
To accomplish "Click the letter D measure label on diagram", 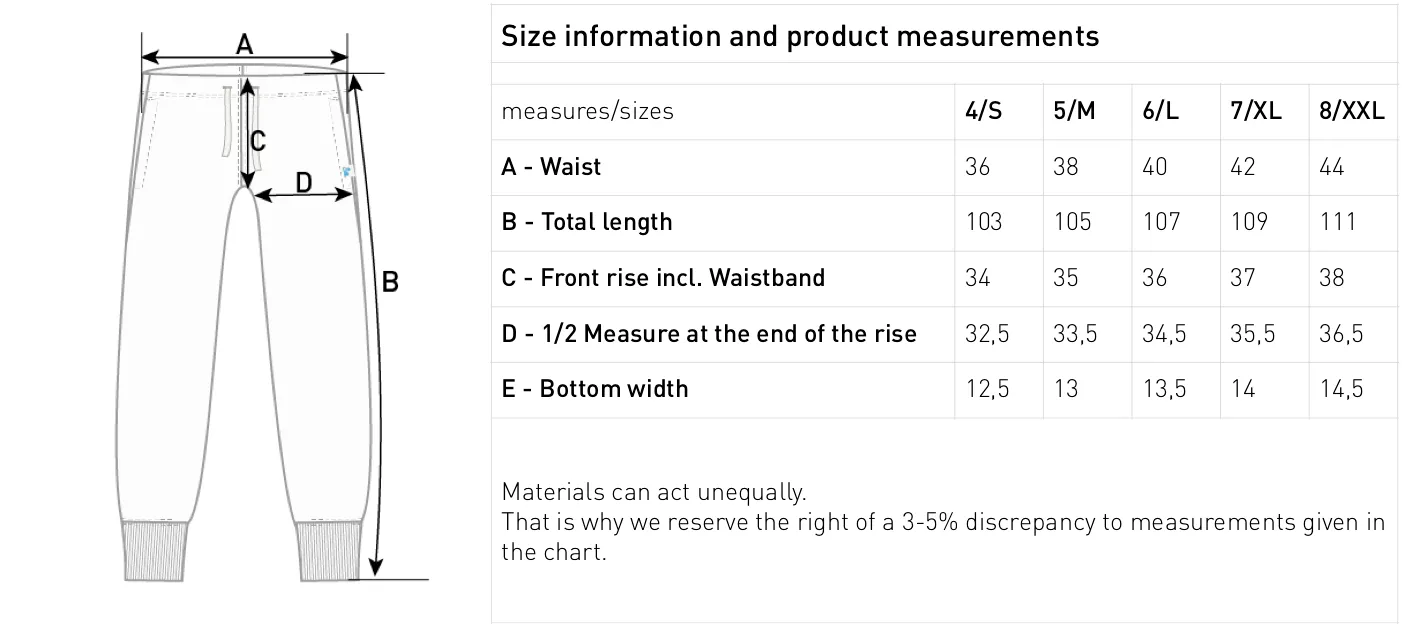I will pos(304,182).
